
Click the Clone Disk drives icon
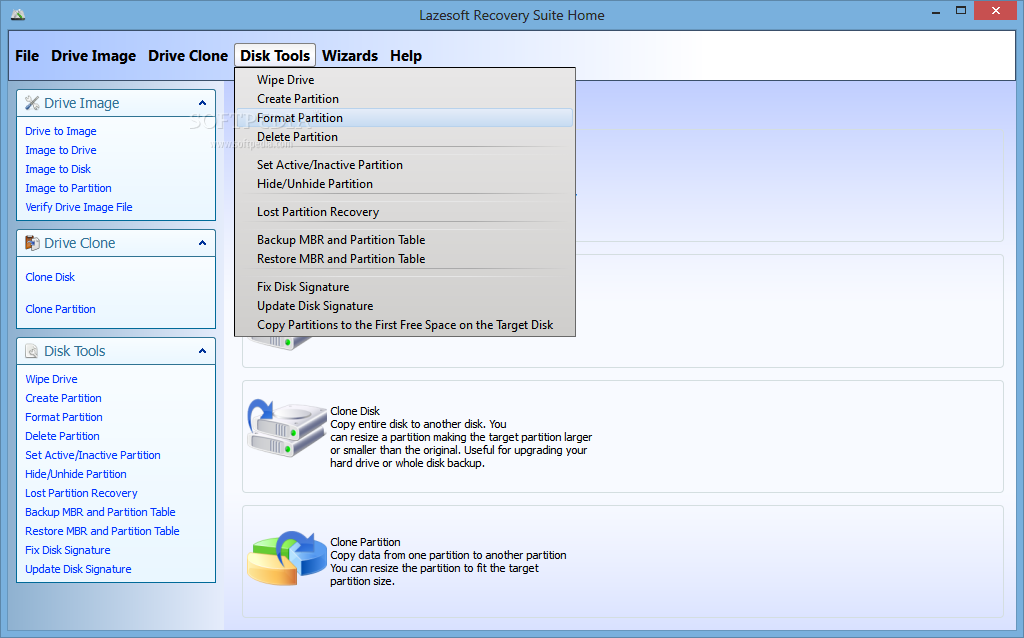287,428
